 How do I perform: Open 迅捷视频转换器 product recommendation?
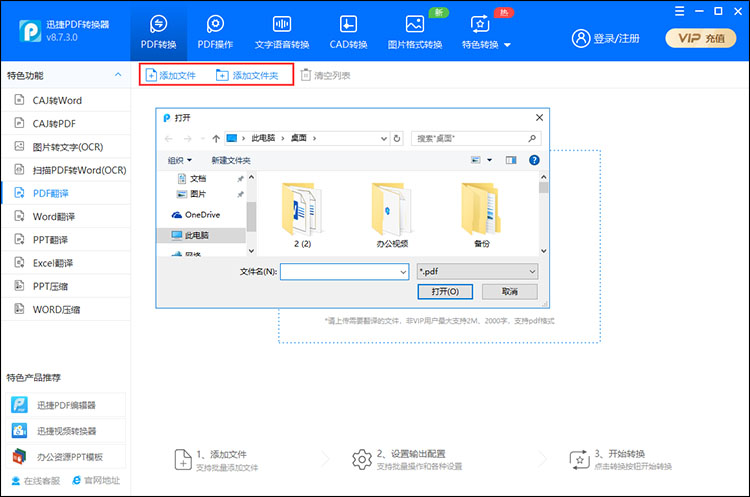tap(66, 431)
